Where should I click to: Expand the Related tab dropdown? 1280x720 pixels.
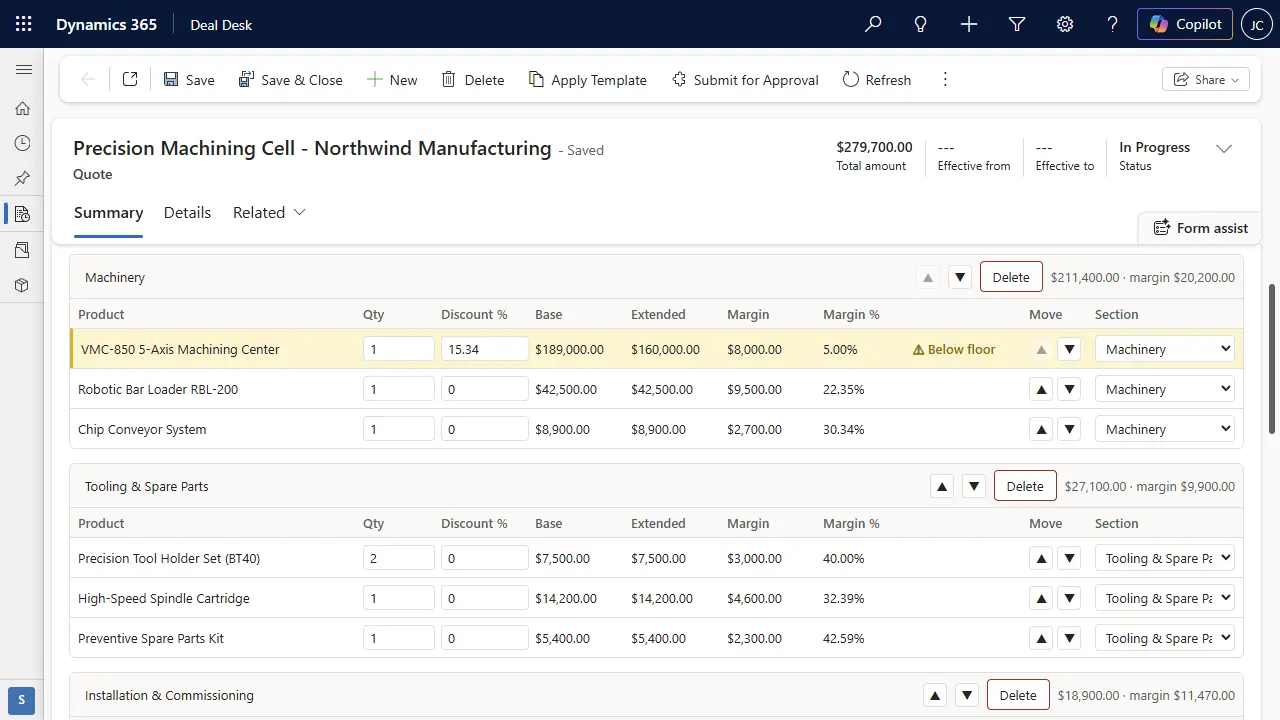[x=269, y=212]
